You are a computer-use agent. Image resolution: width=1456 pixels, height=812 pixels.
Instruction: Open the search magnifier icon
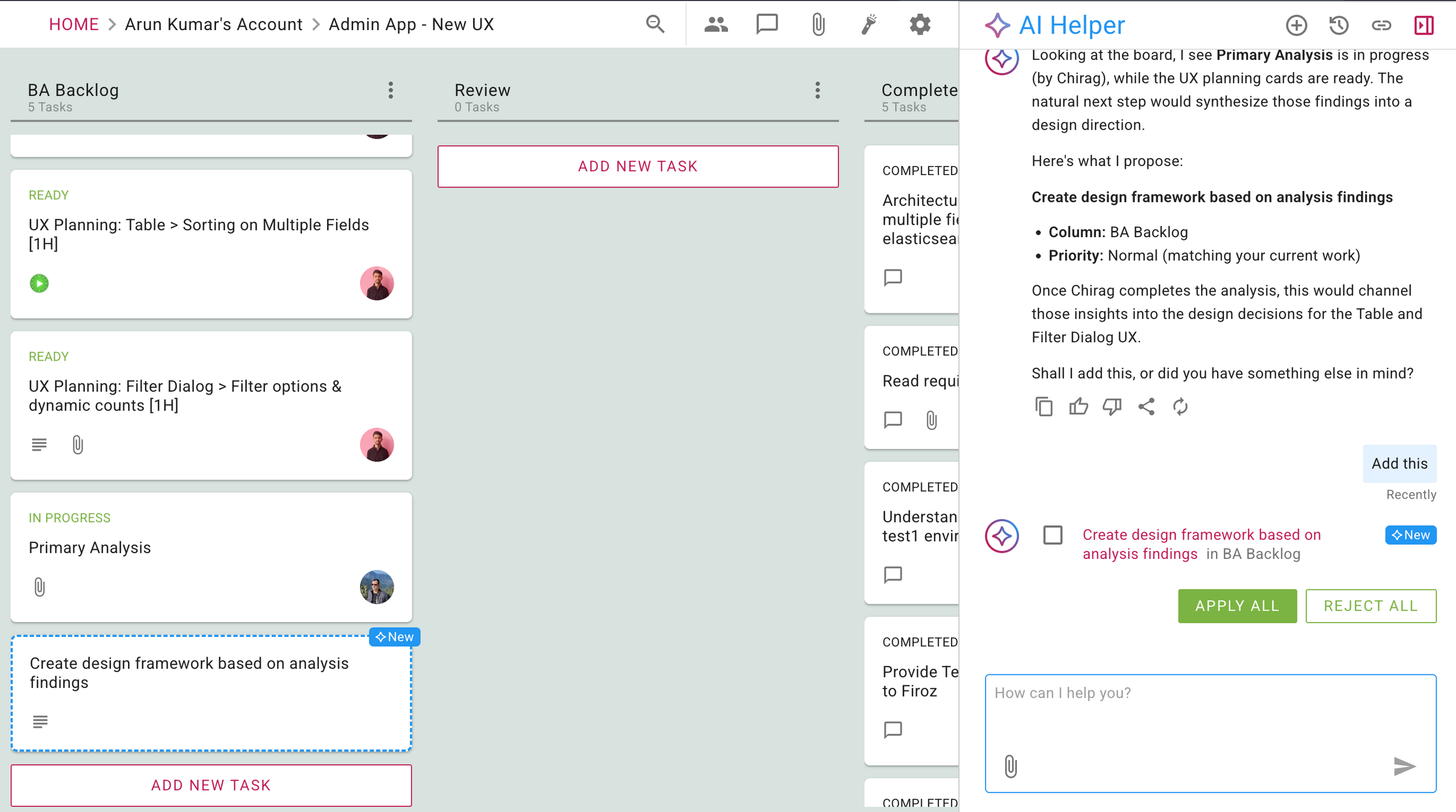coord(655,24)
